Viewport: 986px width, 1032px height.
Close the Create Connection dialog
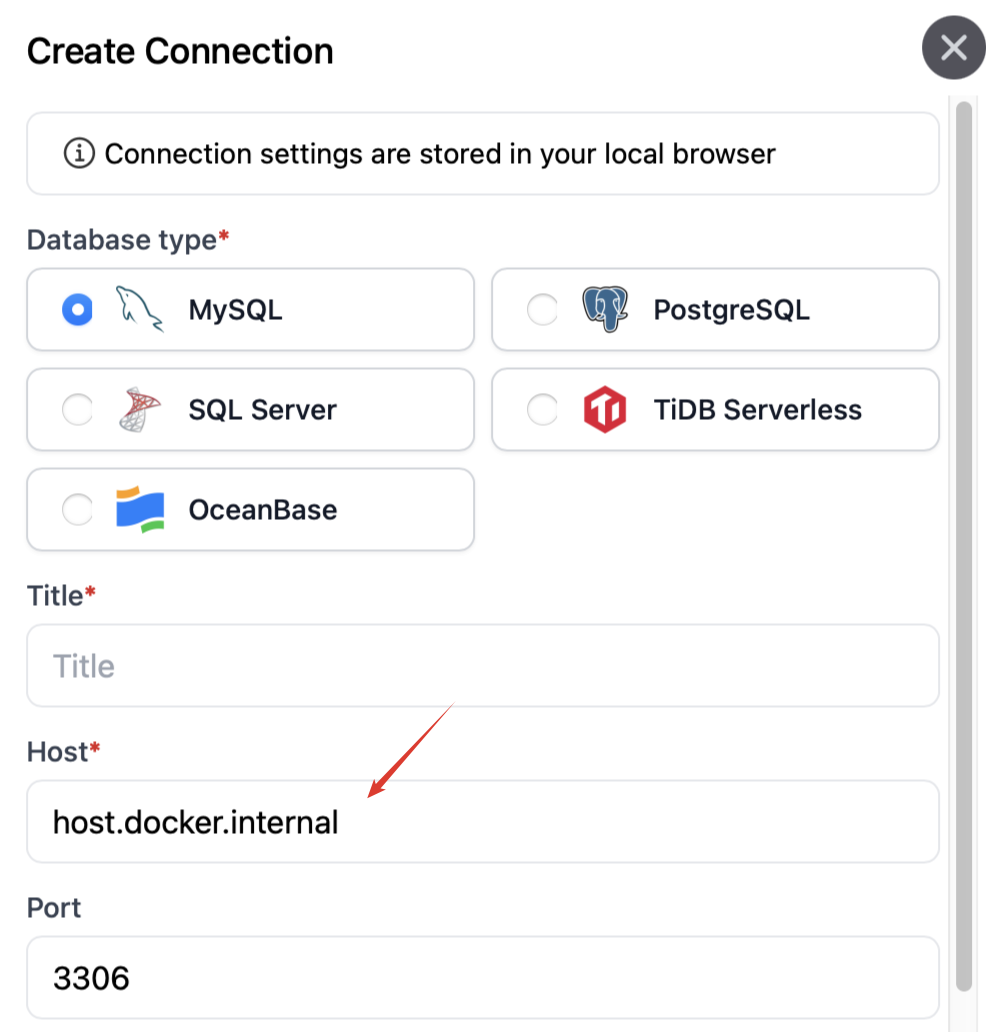[953, 47]
